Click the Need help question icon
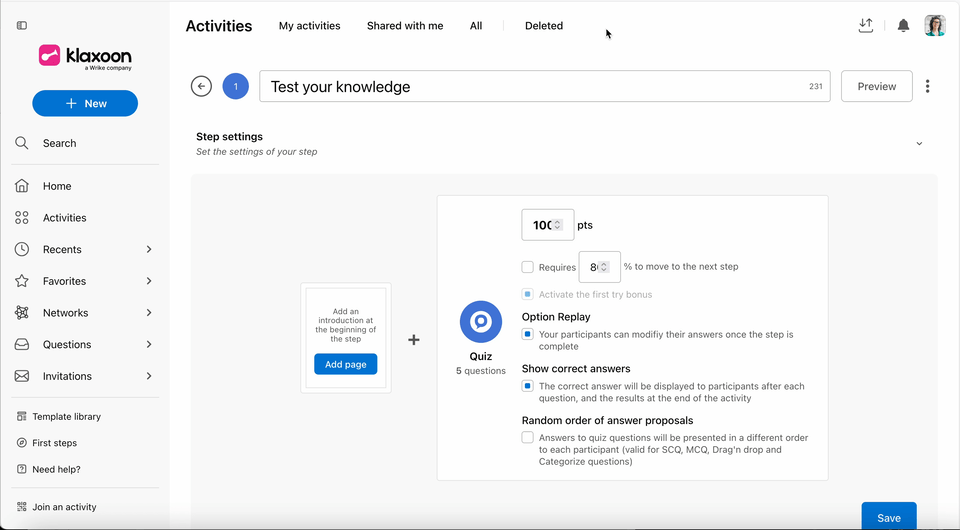The image size is (960, 530). [21, 469]
